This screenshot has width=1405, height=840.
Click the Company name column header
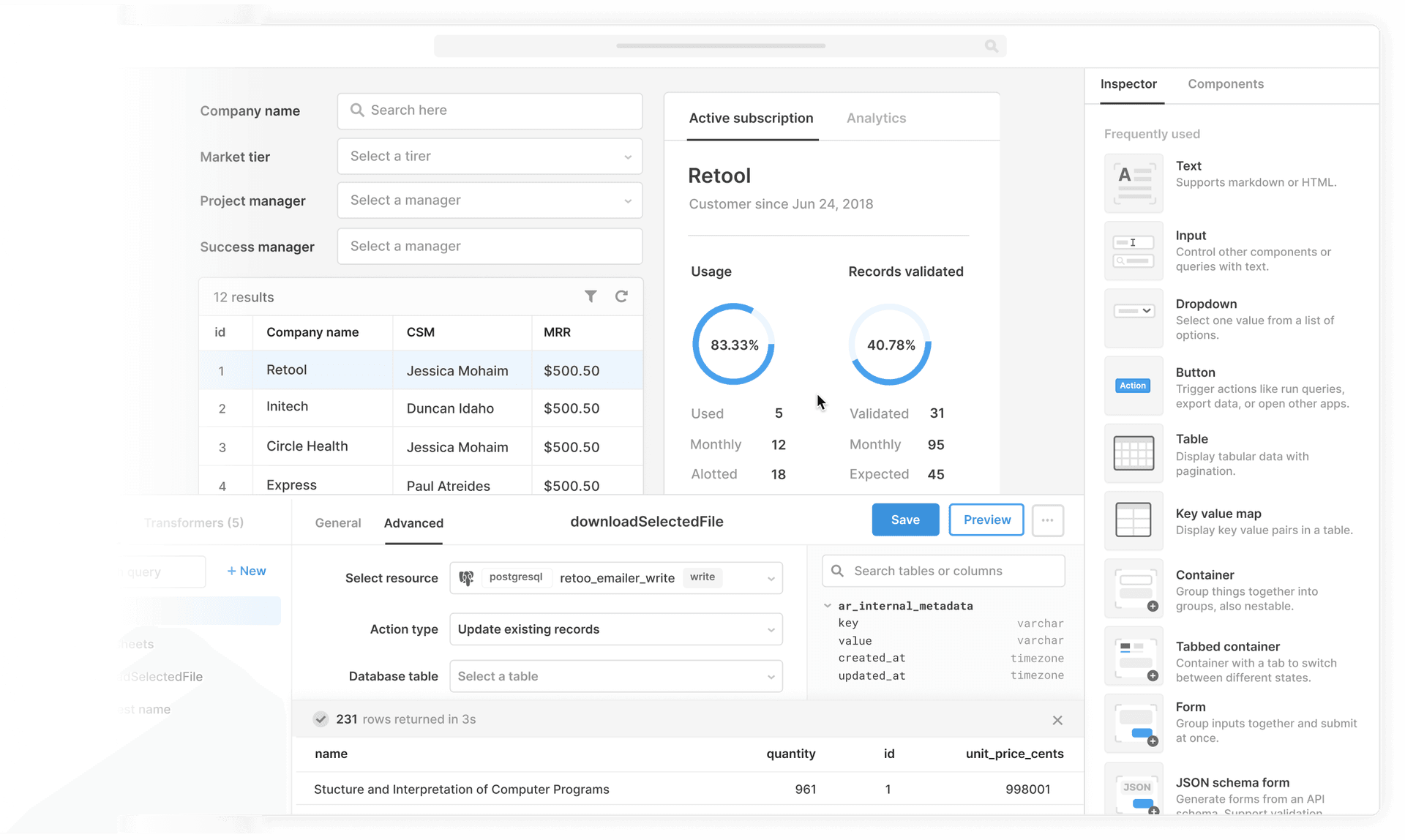(x=312, y=332)
